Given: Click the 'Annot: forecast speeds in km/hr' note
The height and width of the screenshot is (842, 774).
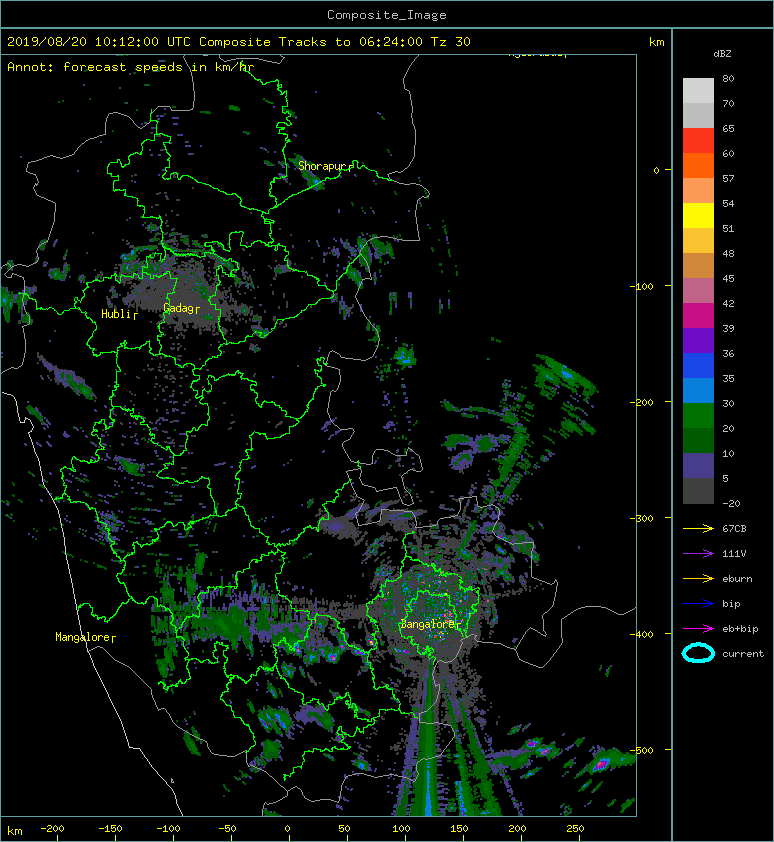Looking at the screenshot, I should [x=131, y=67].
